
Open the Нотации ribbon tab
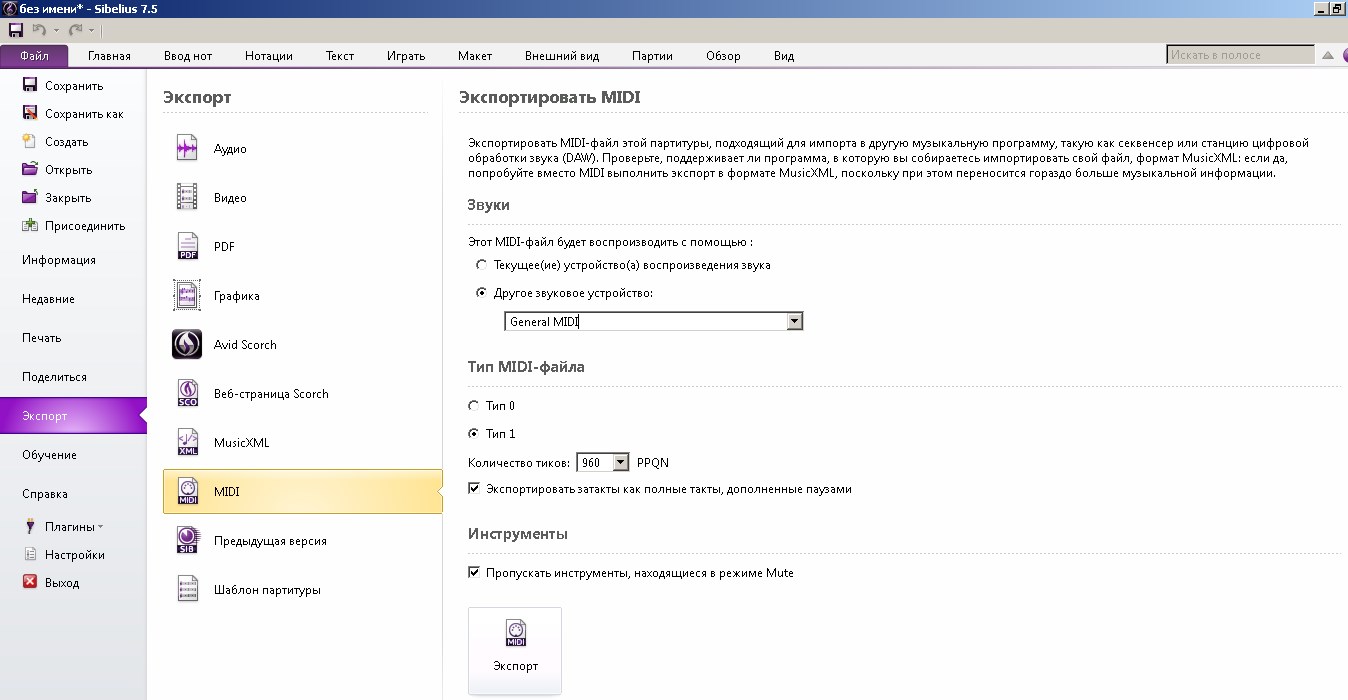pyautogui.click(x=269, y=56)
